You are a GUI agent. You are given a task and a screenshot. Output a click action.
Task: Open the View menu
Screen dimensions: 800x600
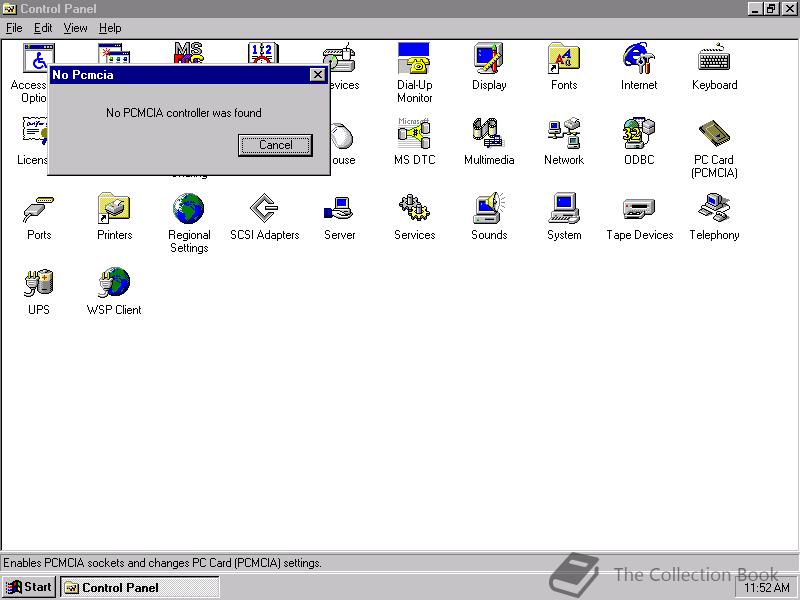click(76, 28)
